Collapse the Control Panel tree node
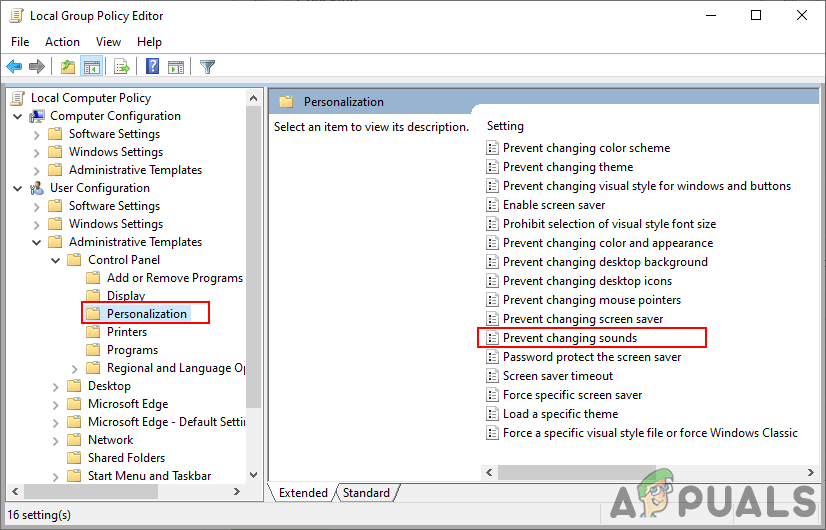The height and width of the screenshot is (530, 826). coord(56,261)
